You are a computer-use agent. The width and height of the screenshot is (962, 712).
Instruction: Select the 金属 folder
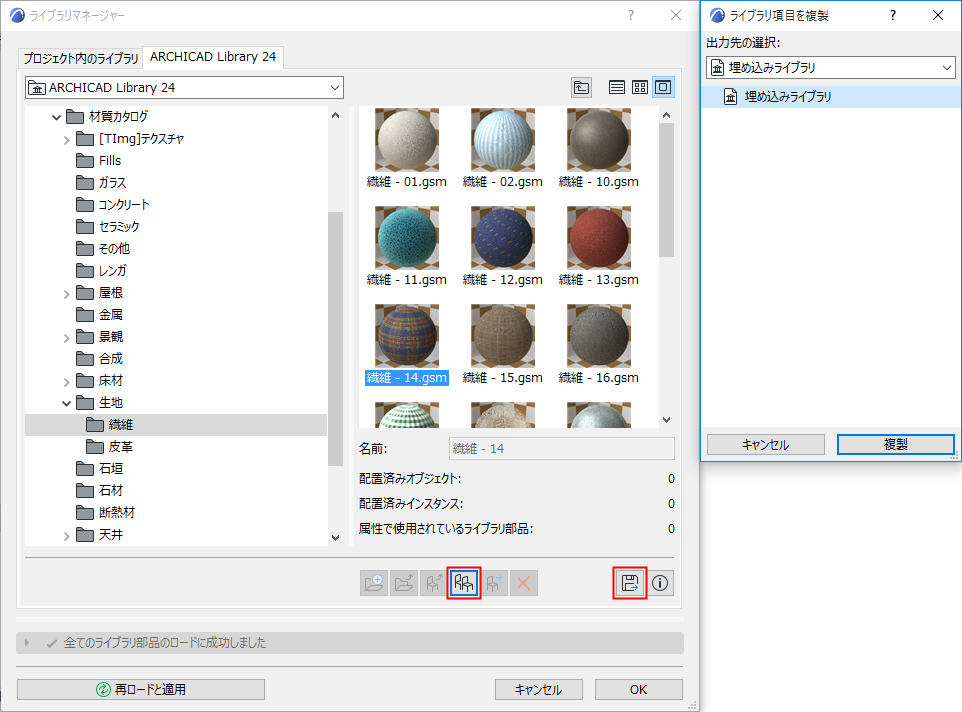coord(99,315)
